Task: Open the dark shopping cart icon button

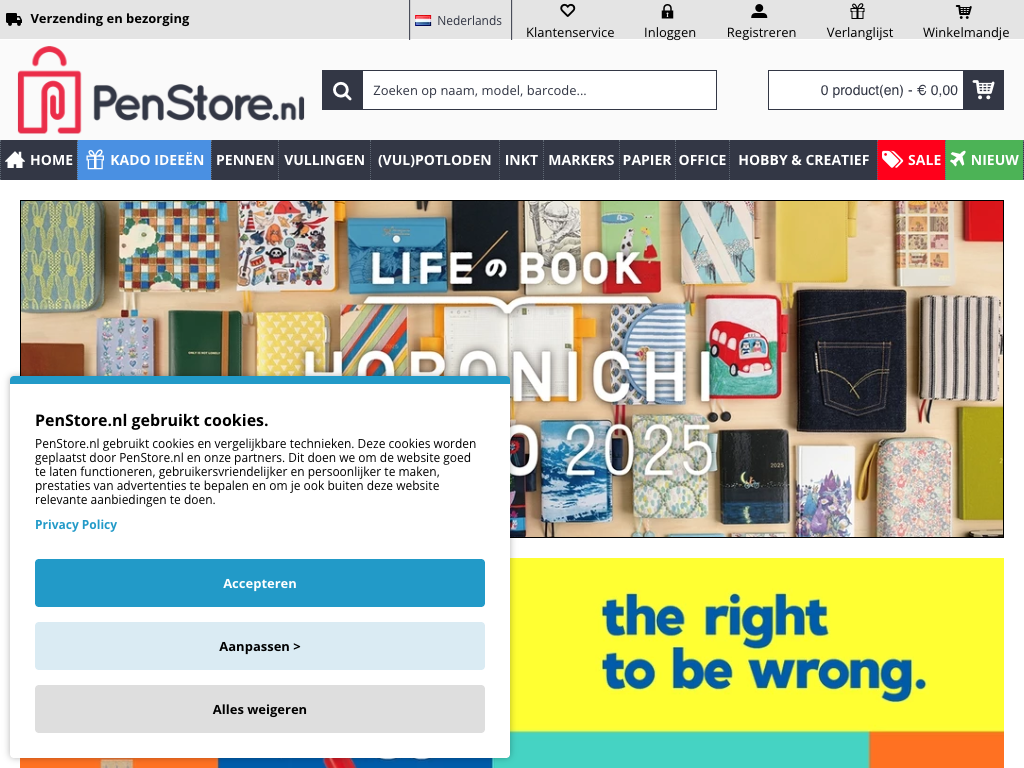Action: [984, 90]
